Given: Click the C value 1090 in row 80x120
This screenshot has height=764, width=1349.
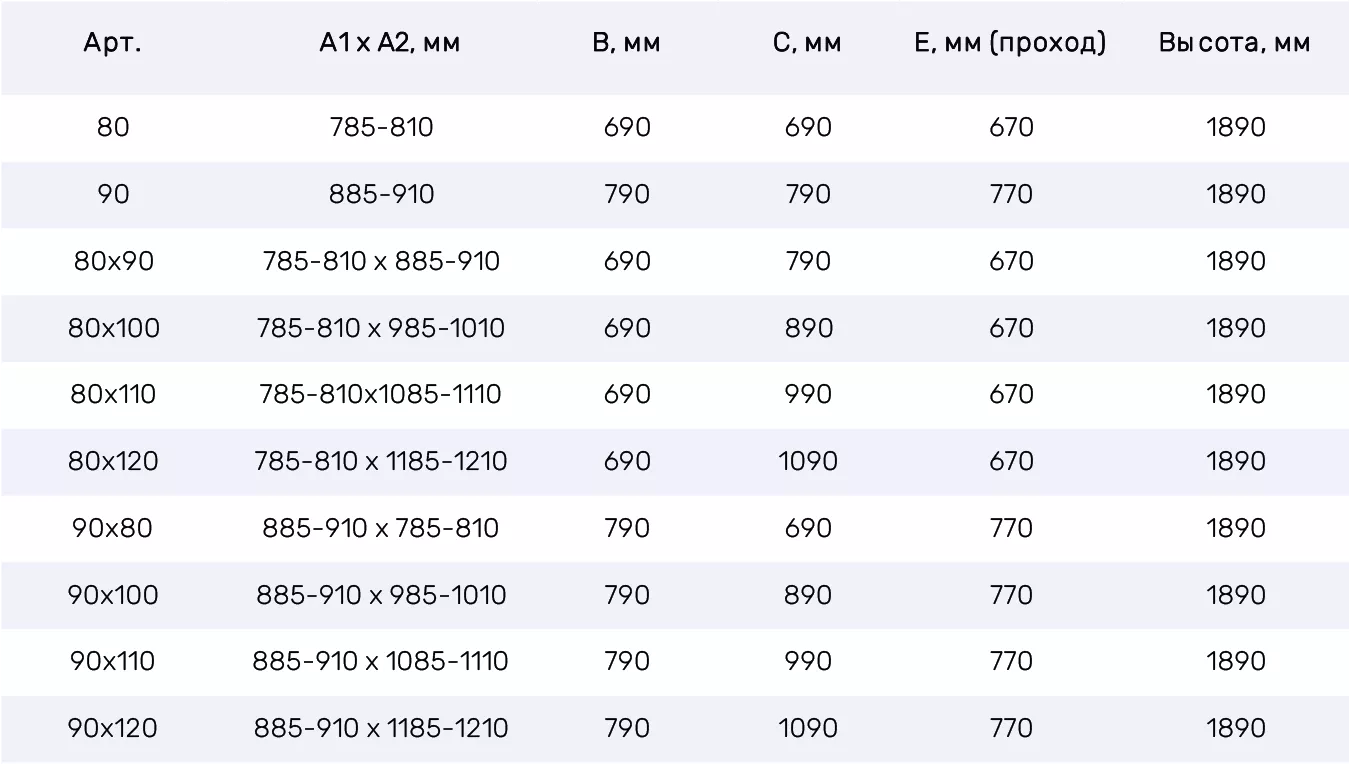Looking at the screenshot, I should coord(808,461).
